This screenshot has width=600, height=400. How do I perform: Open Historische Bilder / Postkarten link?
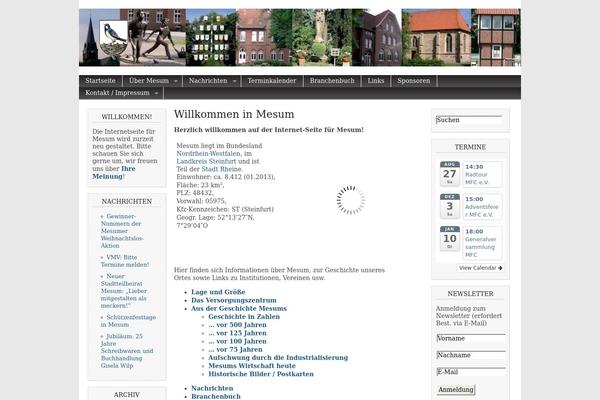point(261,374)
